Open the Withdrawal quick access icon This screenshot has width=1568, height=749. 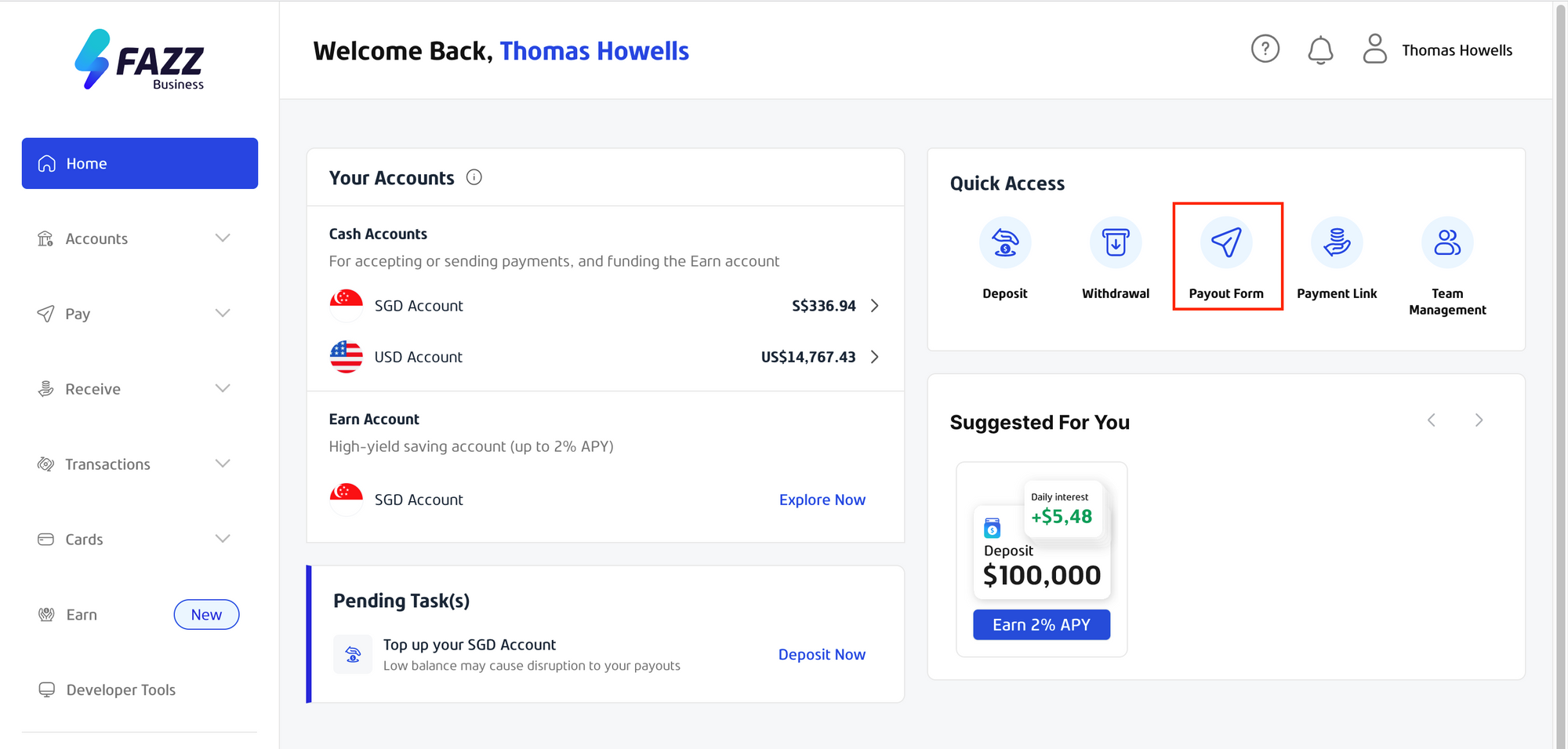click(x=1116, y=242)
